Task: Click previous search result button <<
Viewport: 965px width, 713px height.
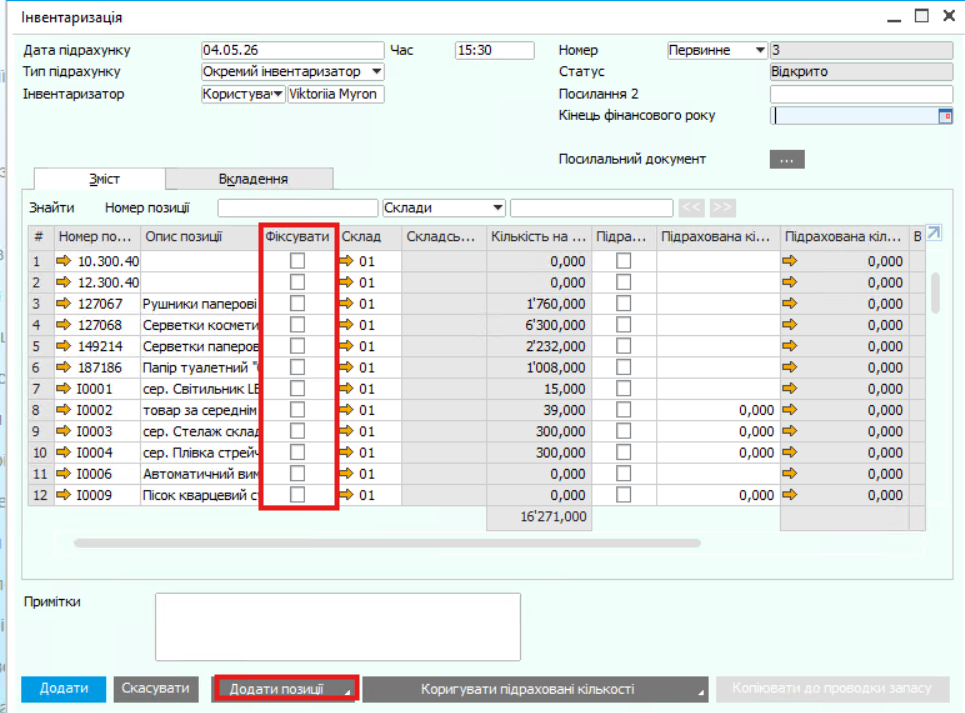Action: click(x=691, y=207)
